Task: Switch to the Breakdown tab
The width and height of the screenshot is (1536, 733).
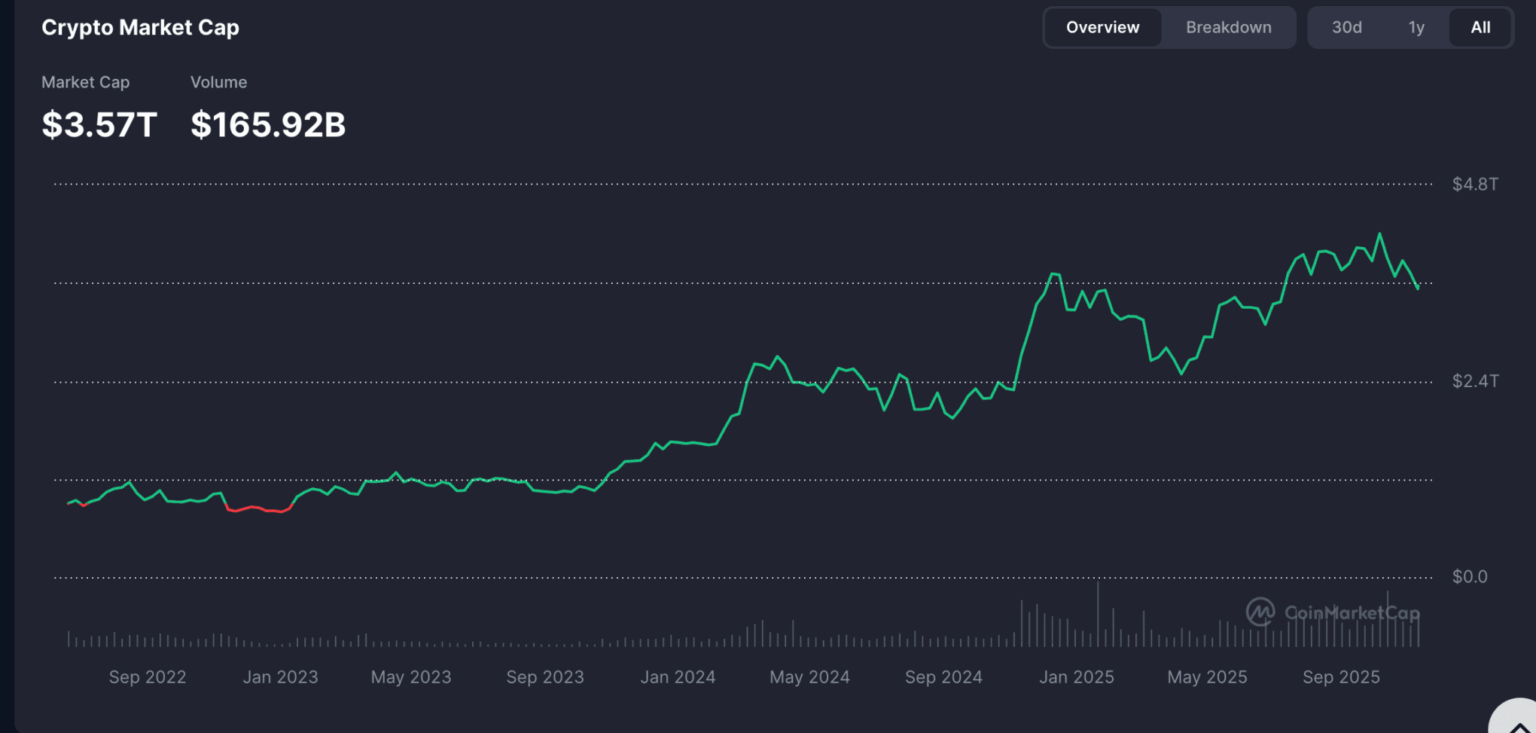Action: [x=1228, y=27]
